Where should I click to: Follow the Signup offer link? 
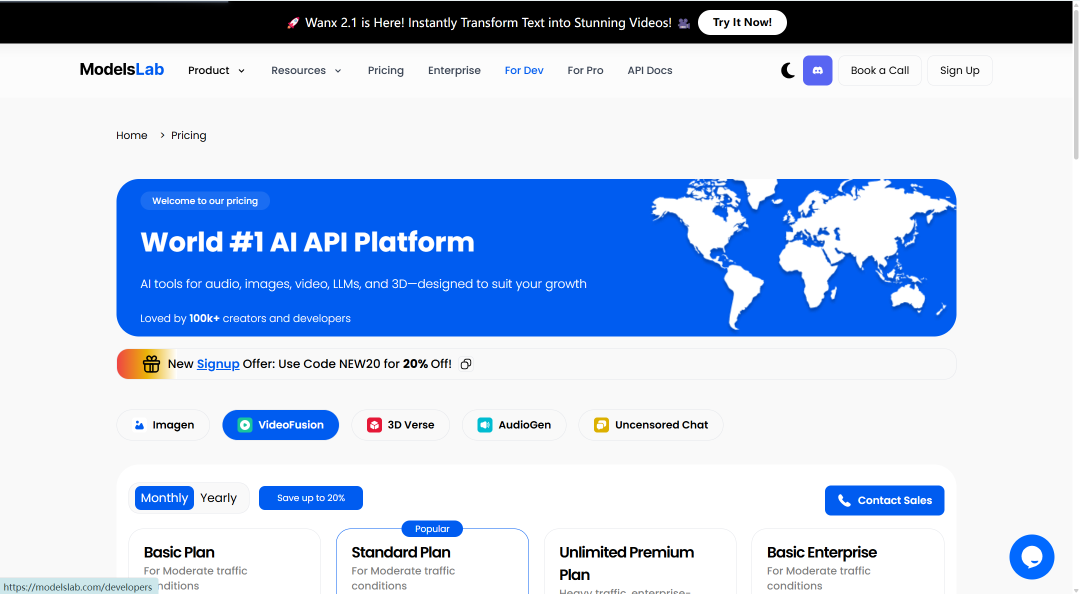coord(218,364)
